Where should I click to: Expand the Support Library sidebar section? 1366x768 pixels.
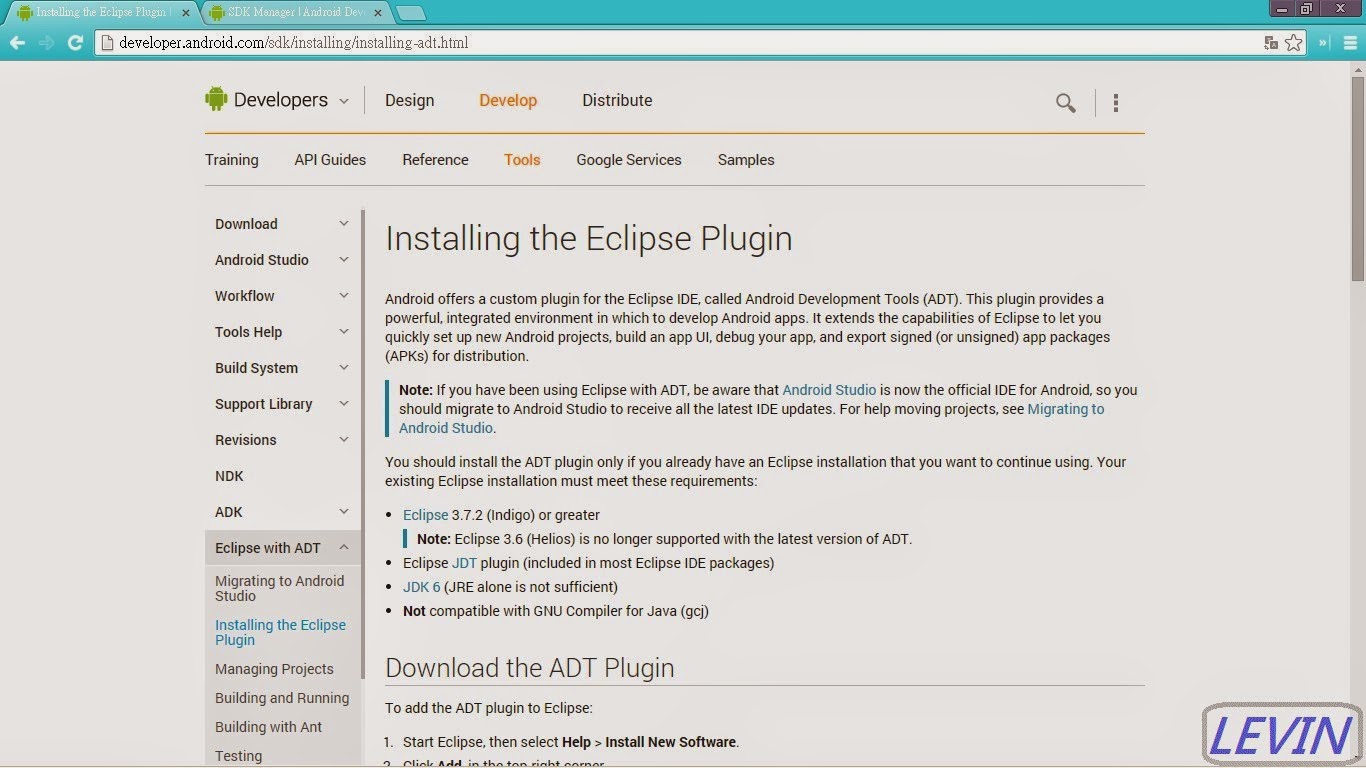tap(344, 404)
